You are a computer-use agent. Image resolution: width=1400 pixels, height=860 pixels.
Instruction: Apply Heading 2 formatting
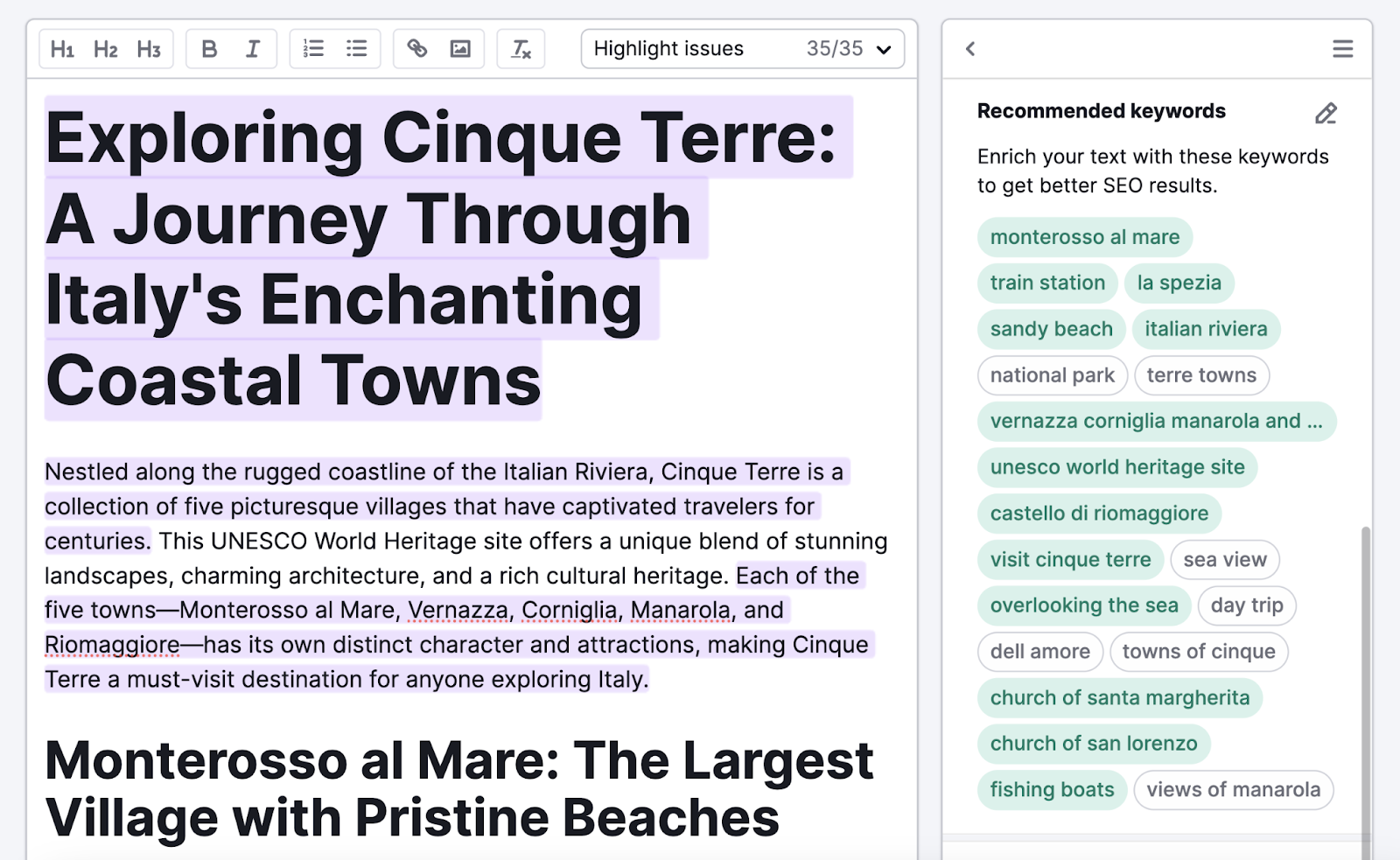[105, 49]
